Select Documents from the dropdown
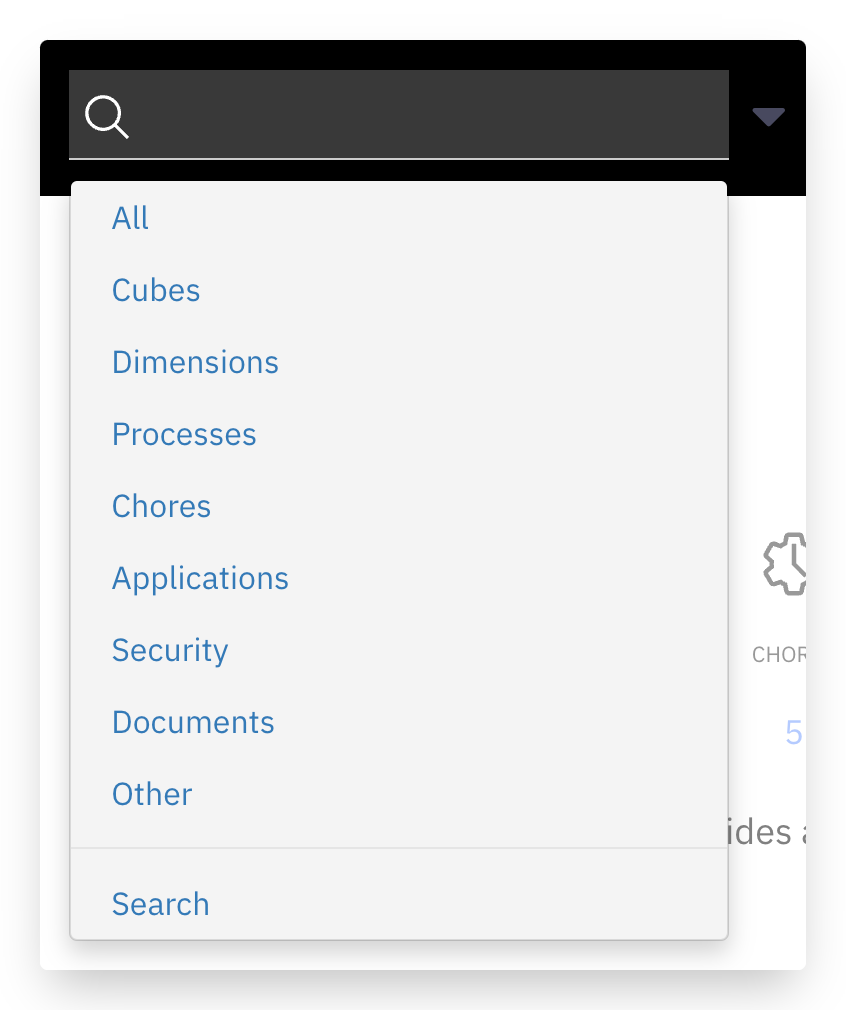This screenshot has width=846, height=1010. (193, 722)
